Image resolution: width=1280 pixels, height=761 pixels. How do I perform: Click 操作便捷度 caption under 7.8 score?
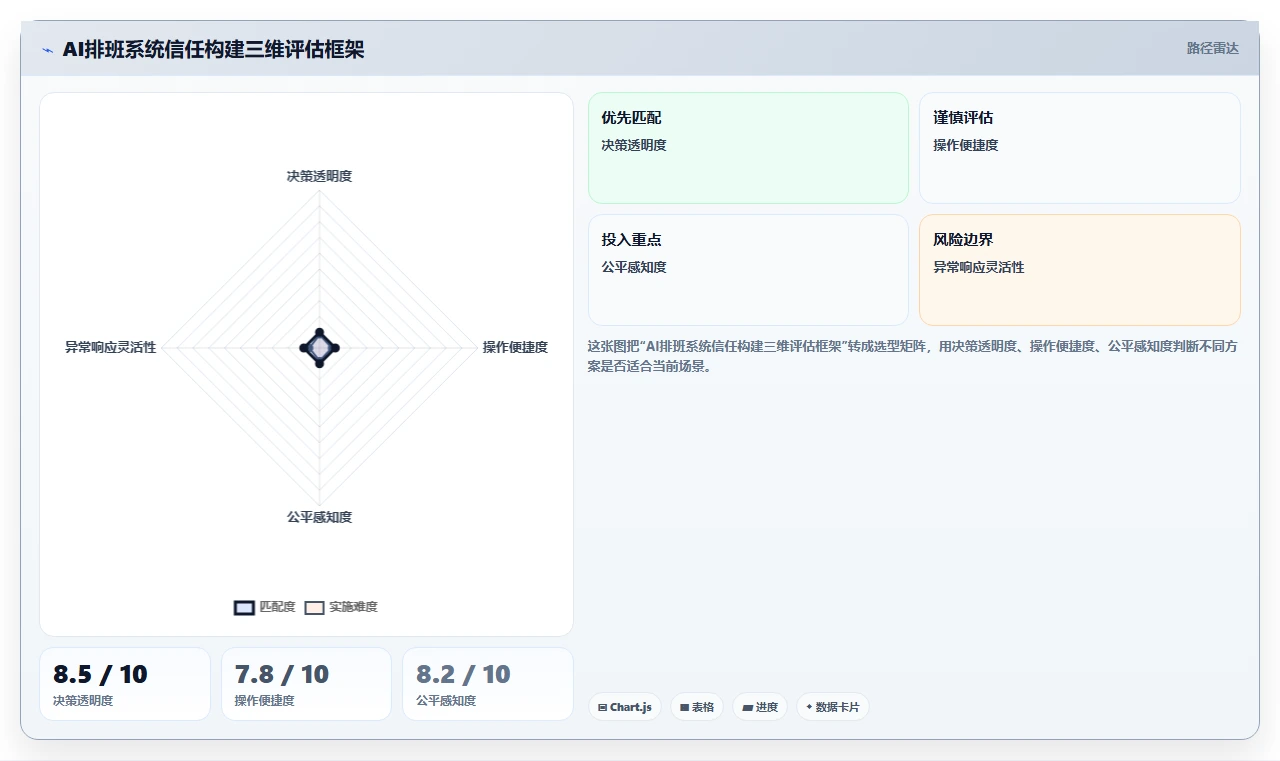[265, 700]
